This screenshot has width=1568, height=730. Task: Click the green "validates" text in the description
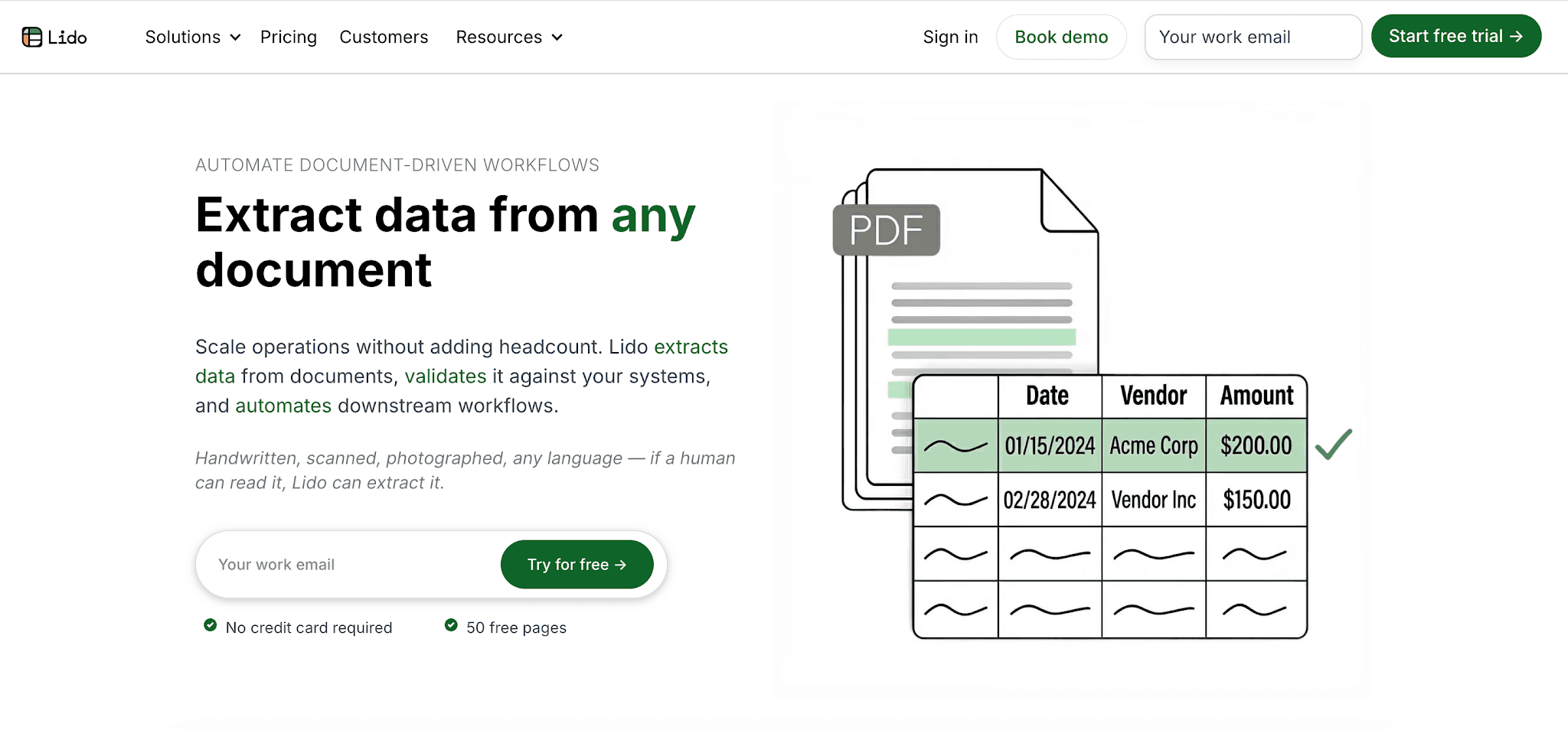(446, 376)
